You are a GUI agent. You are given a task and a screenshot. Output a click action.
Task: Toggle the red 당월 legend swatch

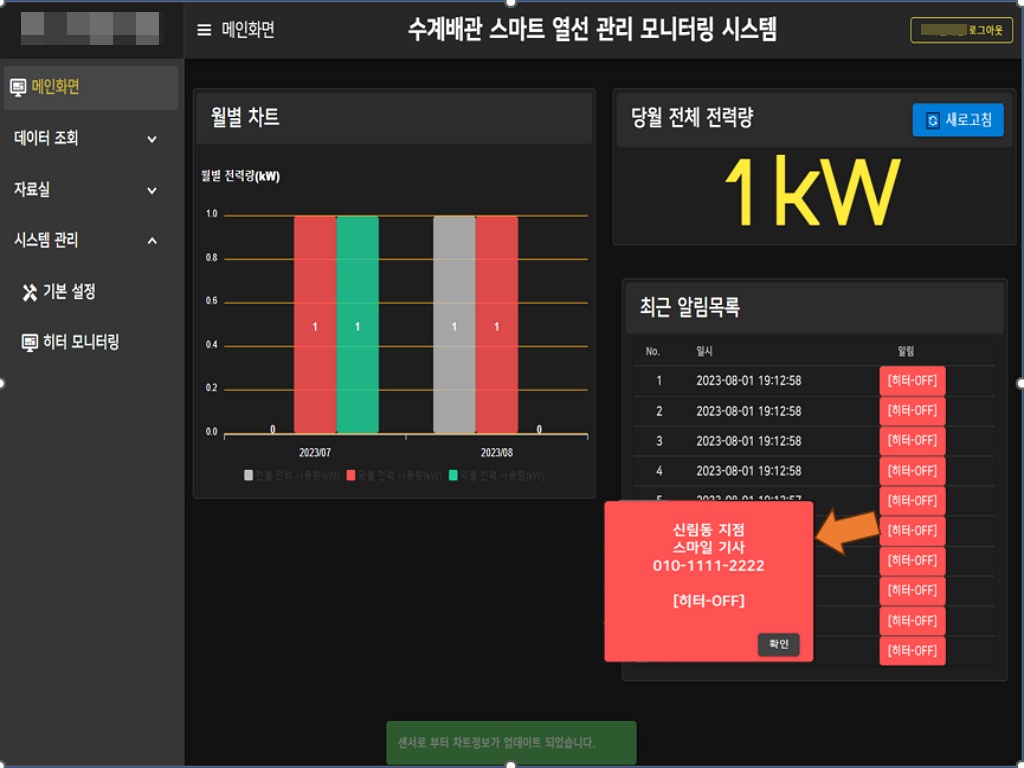[x=351, y=475]
